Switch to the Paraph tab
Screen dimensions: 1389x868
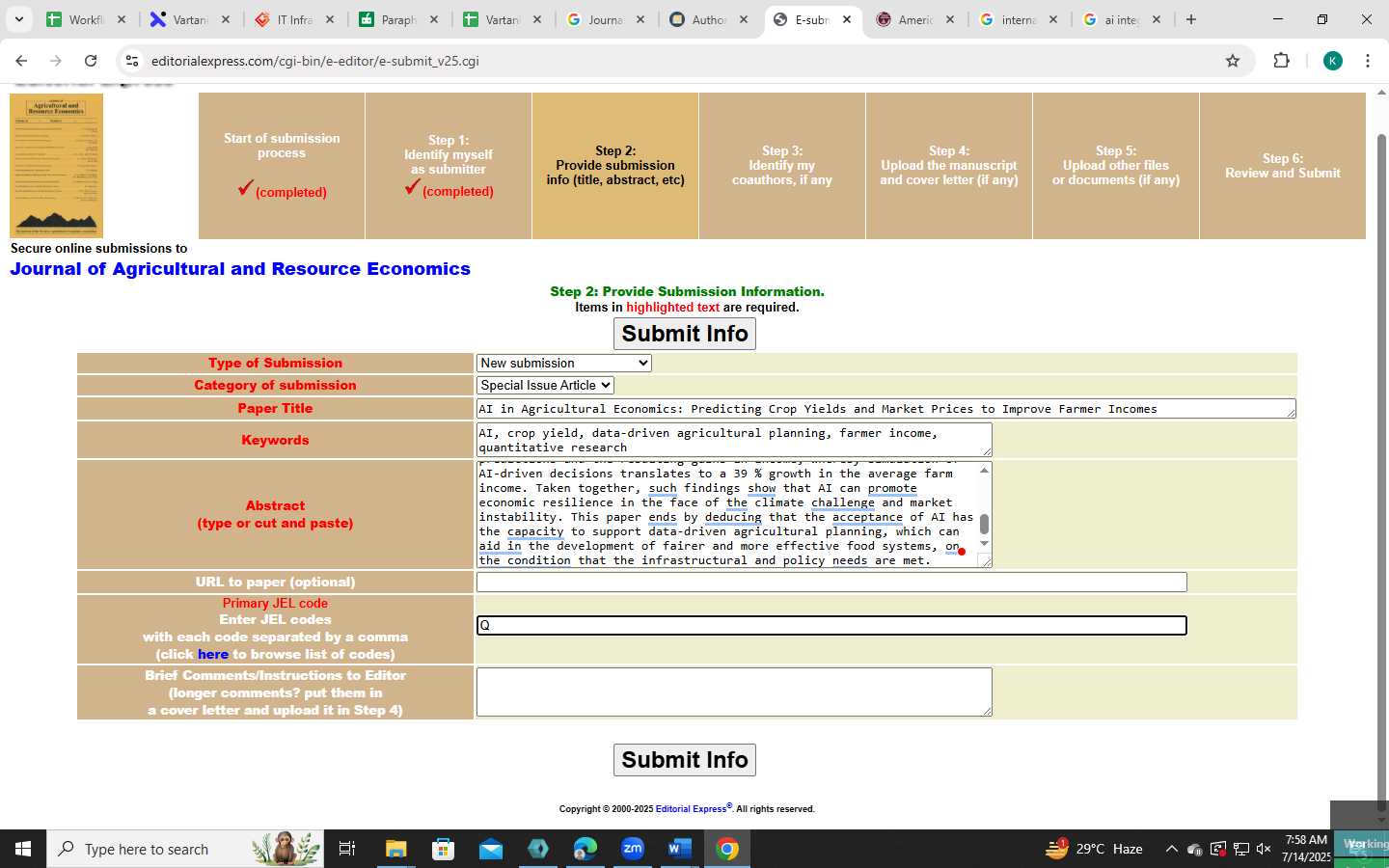[x=399, y=19]
